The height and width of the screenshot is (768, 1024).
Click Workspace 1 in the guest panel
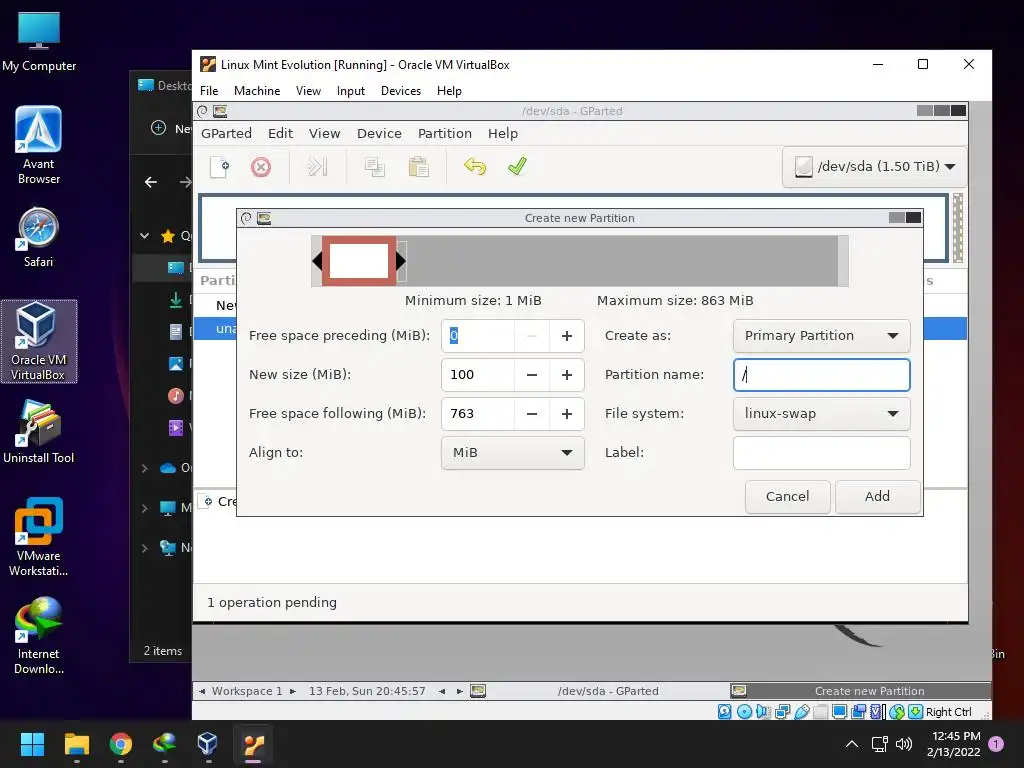click(247, 691)
